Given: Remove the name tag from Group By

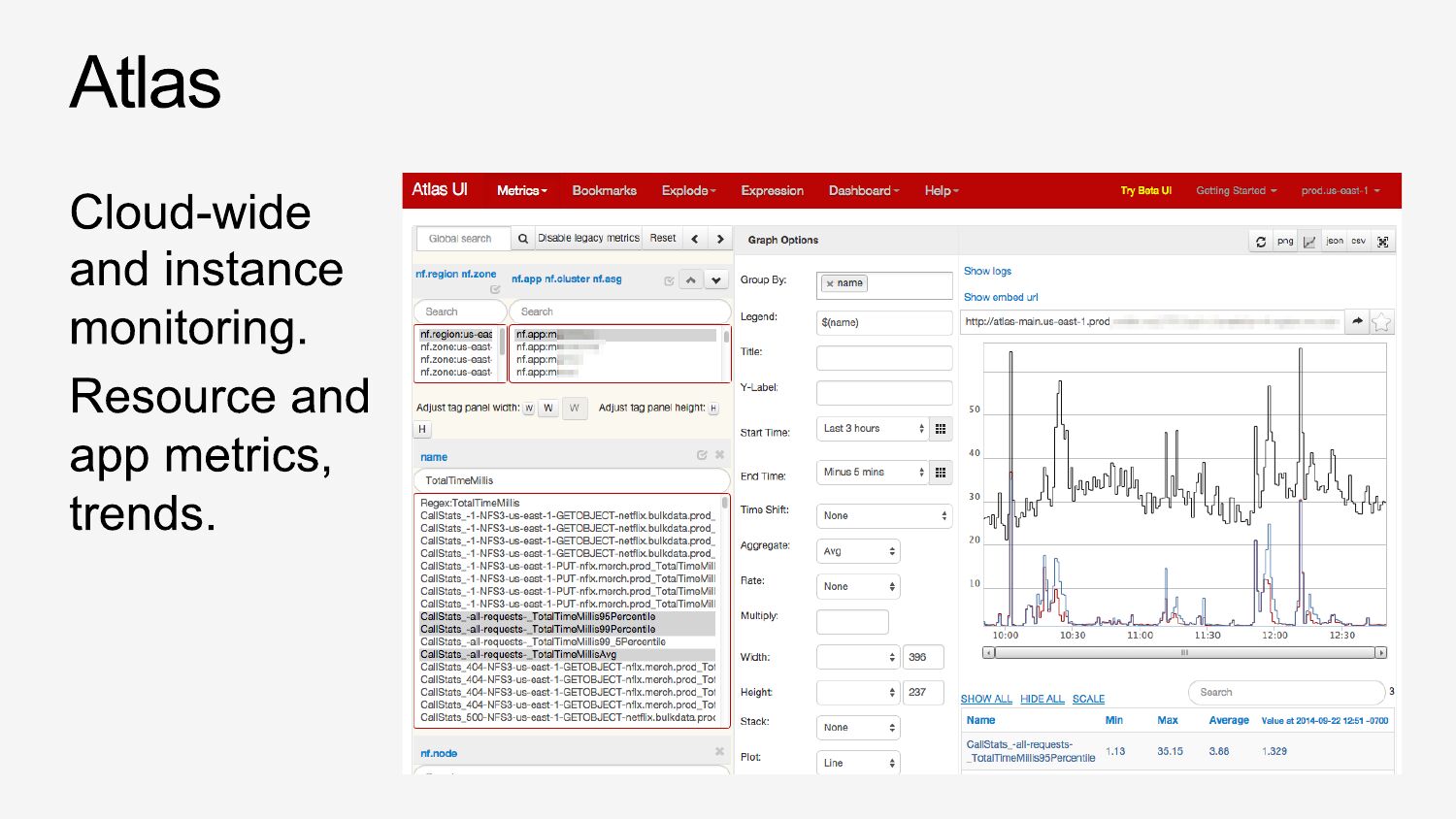Looking at the screenshot, I should pos(830,284).
